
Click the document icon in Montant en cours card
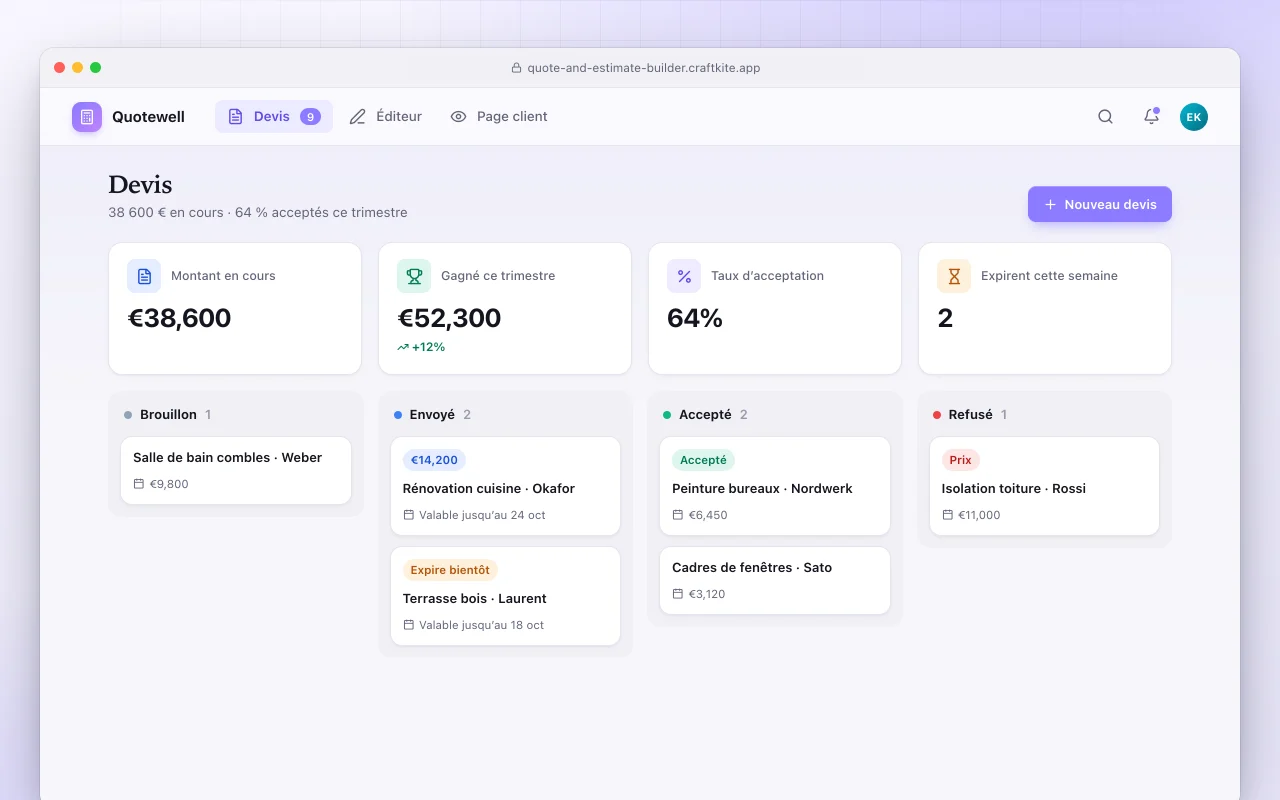144,276
